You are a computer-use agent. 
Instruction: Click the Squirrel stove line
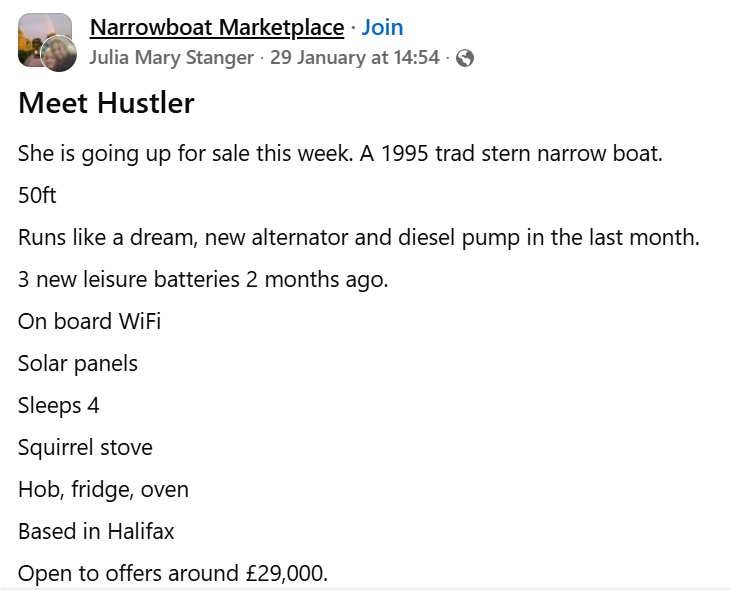[85, 447]
